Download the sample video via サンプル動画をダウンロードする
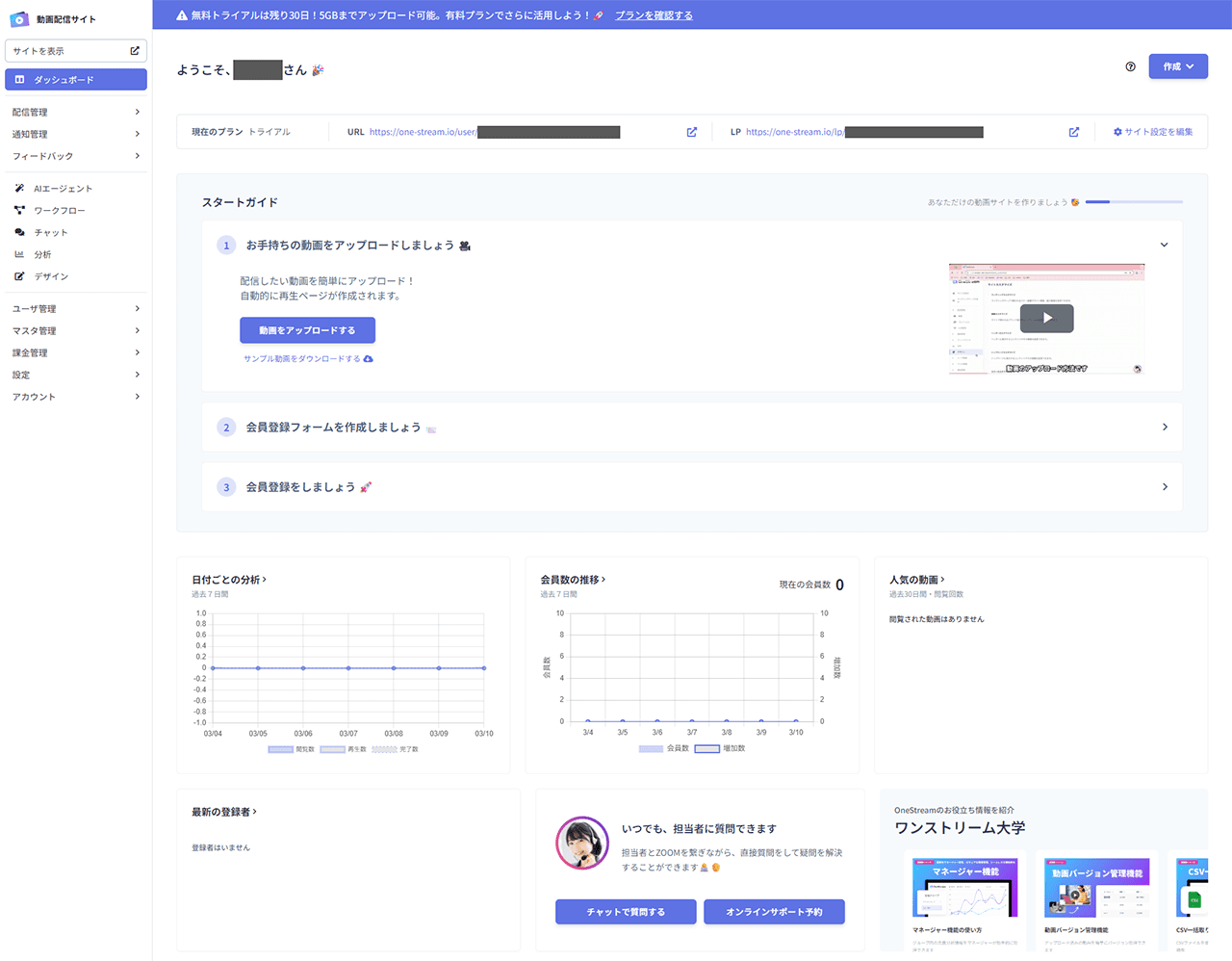The width and height of the screenshot is (1232, 961). (301, 357)
